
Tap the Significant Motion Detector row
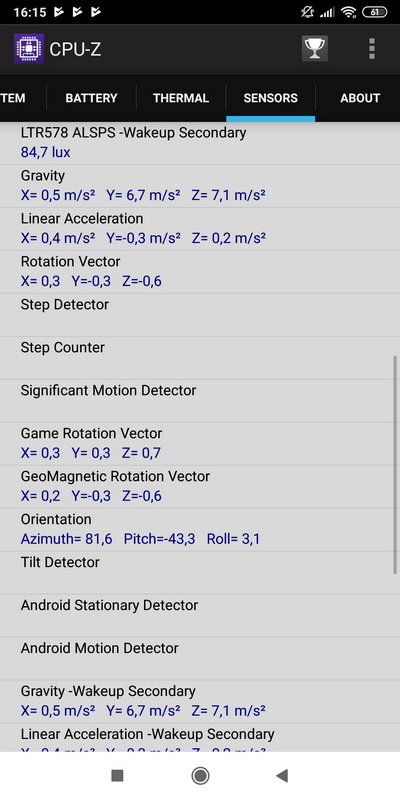coord(200,401)
